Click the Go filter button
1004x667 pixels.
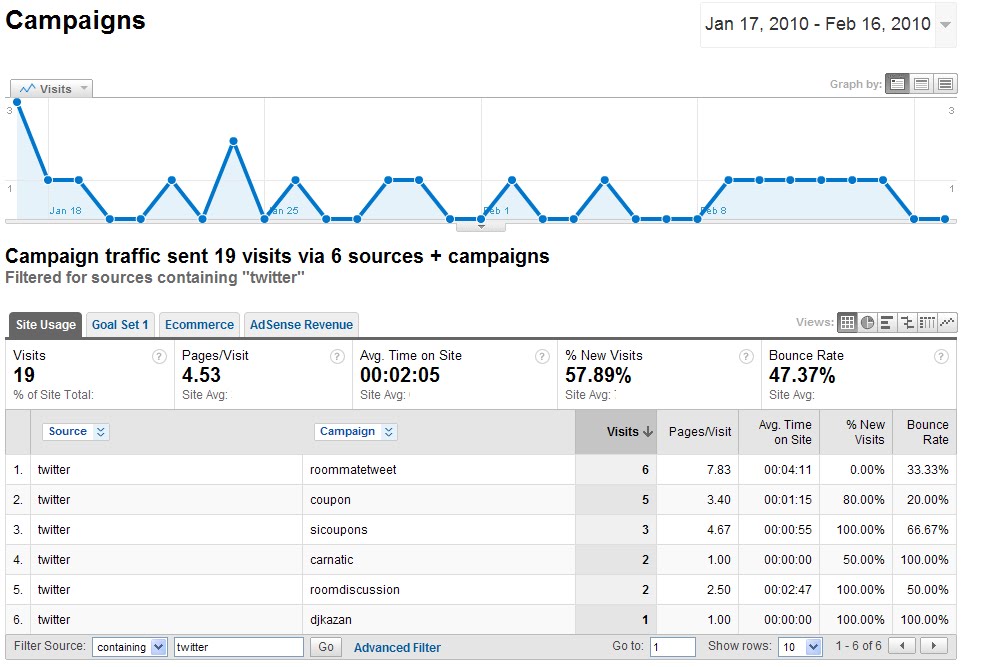pos(326,647)
